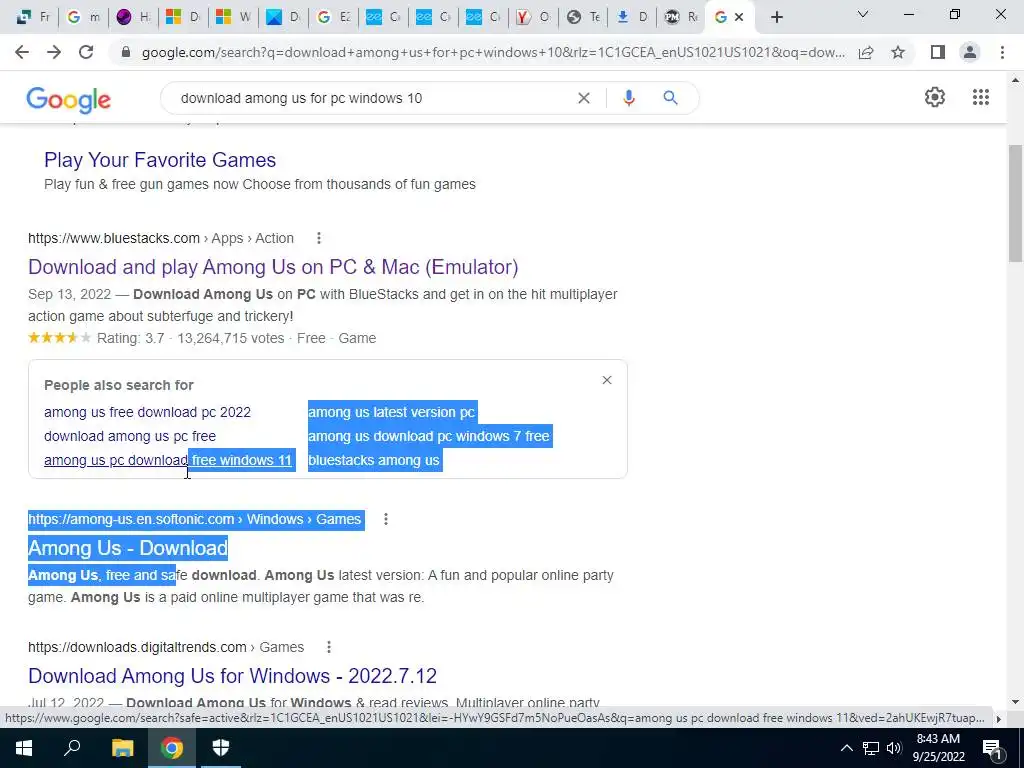This screenshot has height=768, width=1024.
Task: Go back to the previous page
Action: 22,52
